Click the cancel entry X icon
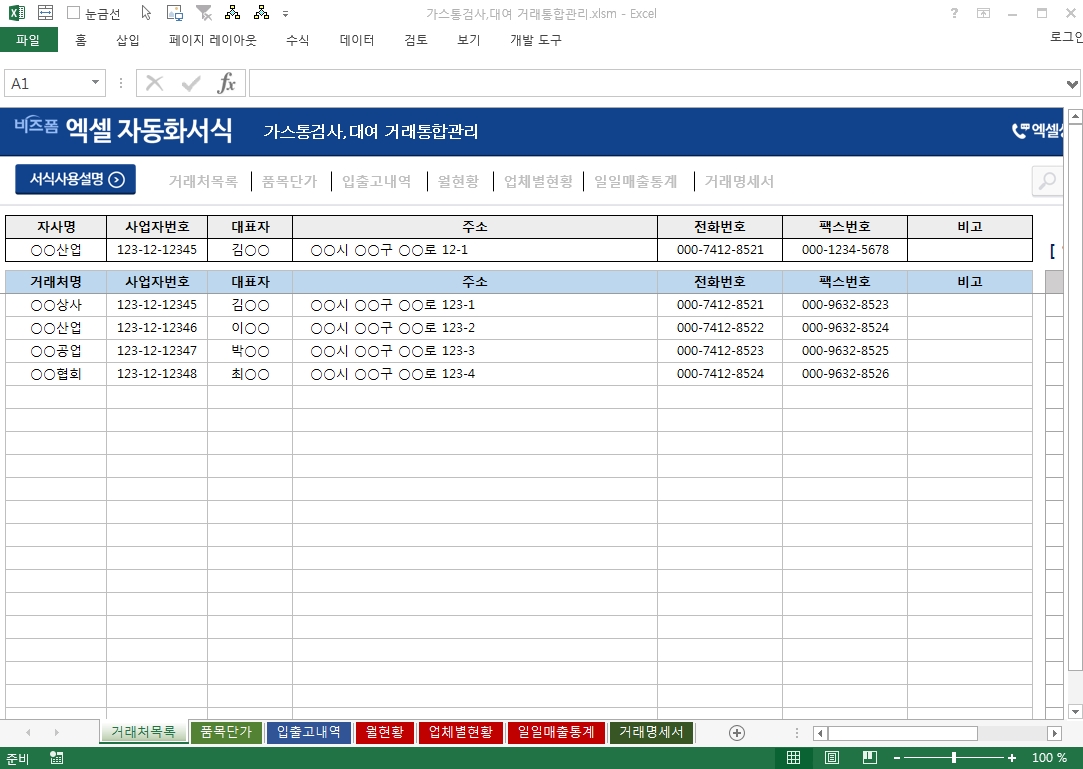Image resolution: width=1083 pixels, height=769 pixels. pos(155,84)
